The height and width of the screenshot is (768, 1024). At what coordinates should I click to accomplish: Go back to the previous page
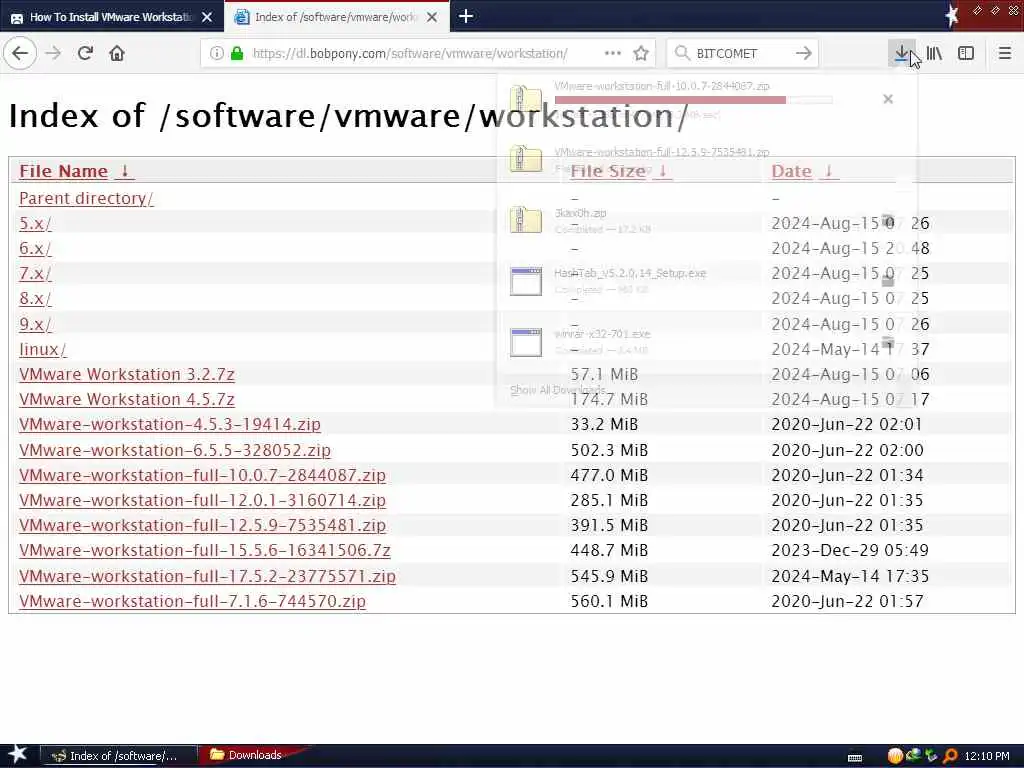tap(20, 53)
